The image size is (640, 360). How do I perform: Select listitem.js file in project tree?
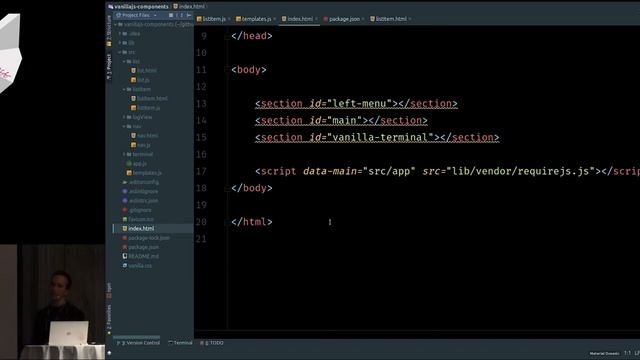[146, 108]
